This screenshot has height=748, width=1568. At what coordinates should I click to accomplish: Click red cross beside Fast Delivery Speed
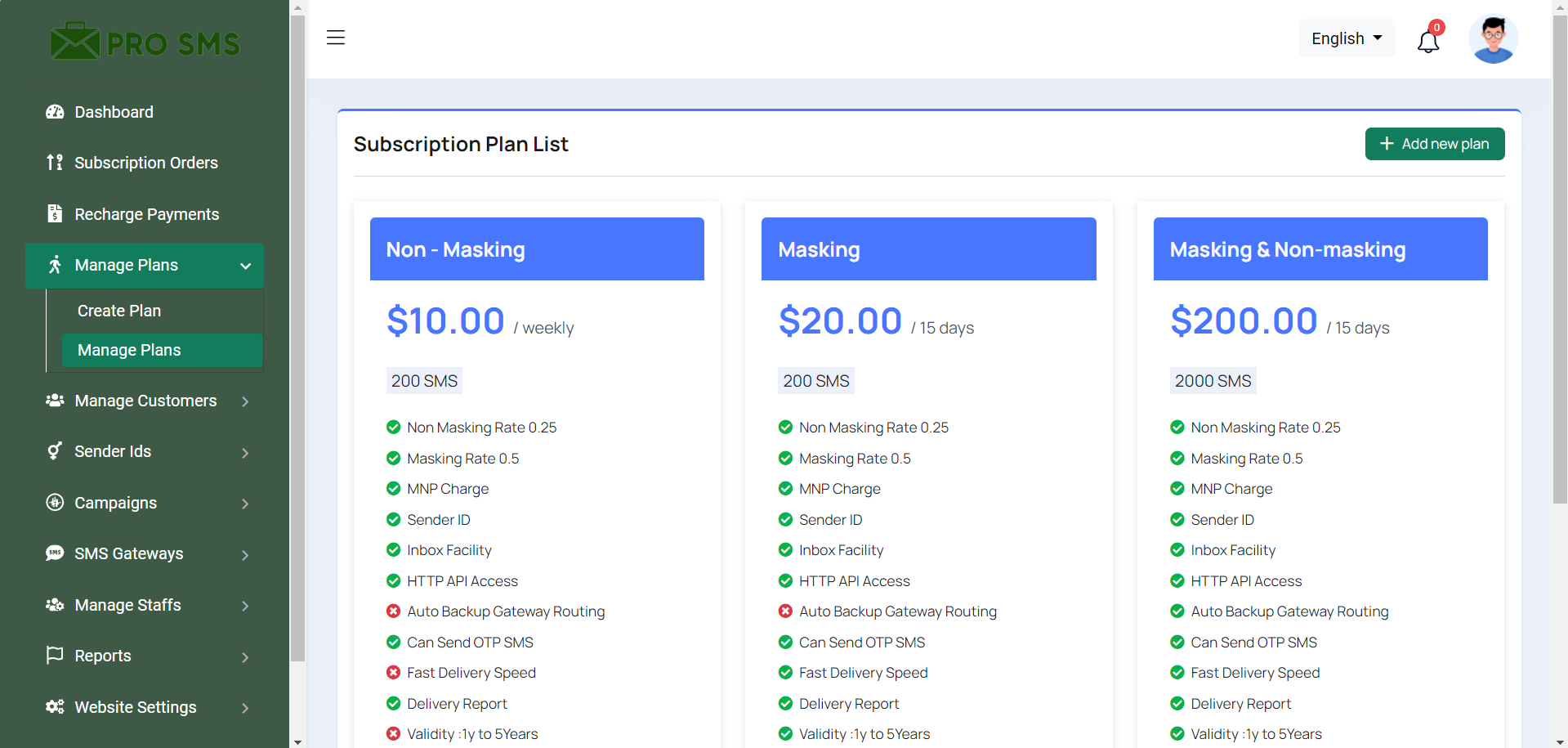click(x=393, y=673)
